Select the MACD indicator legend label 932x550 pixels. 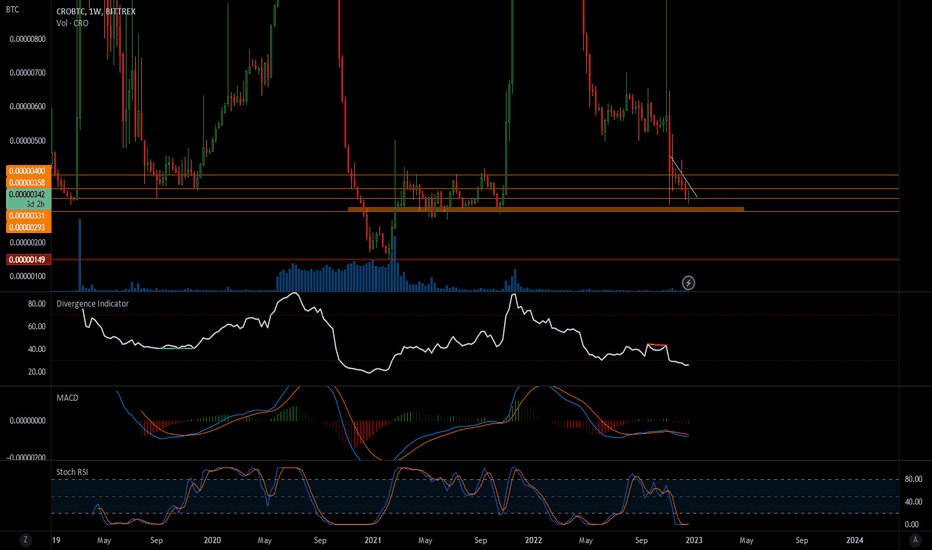pyautogui.click(x=67, y=398)
